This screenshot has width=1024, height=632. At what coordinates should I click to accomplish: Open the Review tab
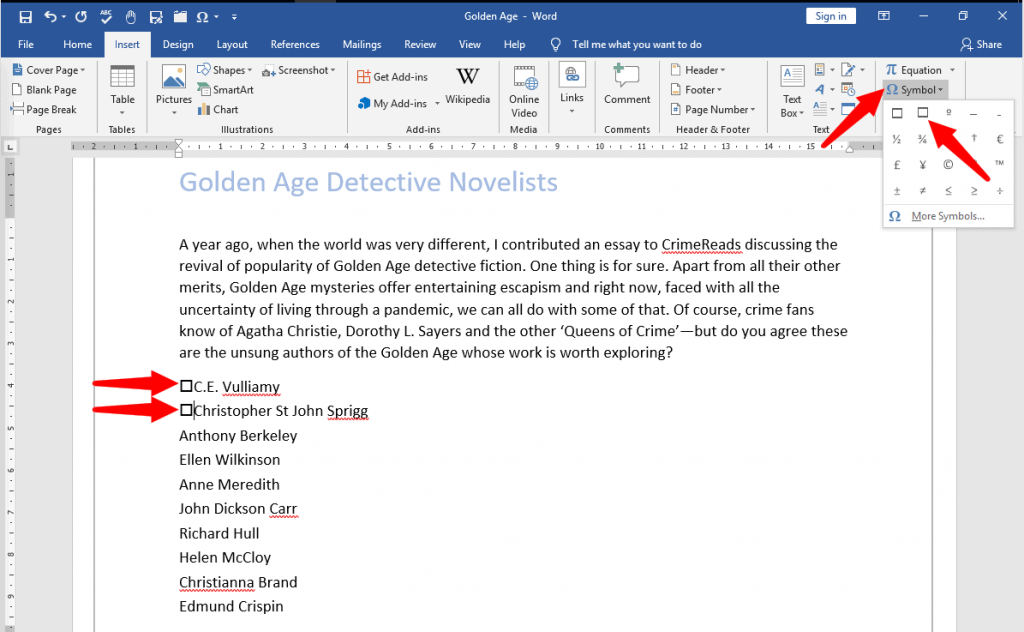[x=420, y=44]
